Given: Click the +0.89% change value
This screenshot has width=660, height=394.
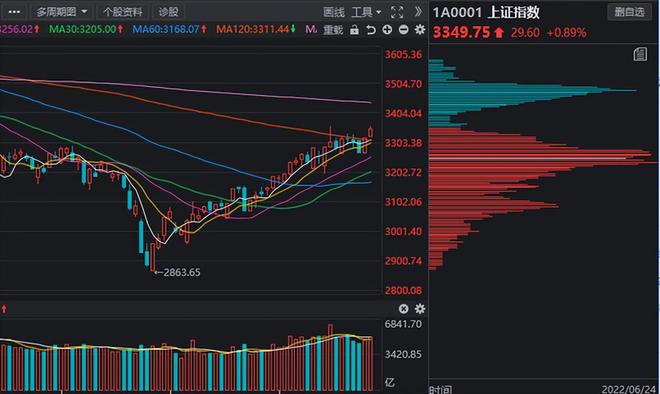Looking at the screenshot, I should tap(567, 32).
